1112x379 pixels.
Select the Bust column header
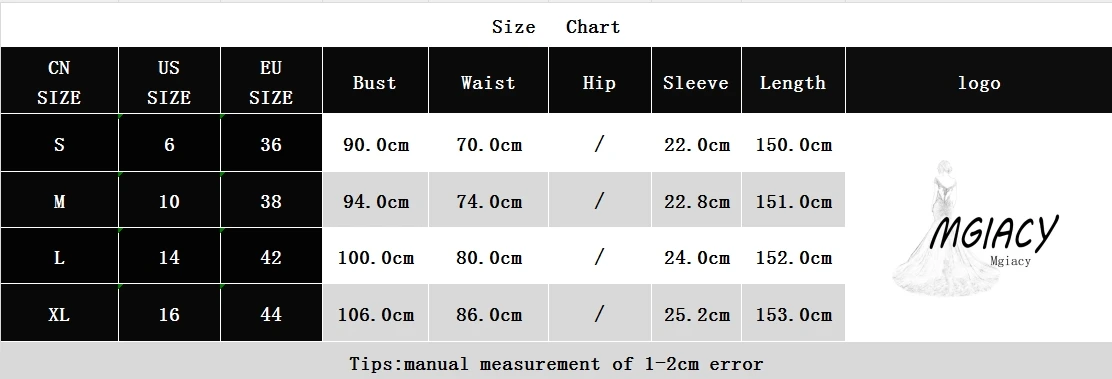375,81
